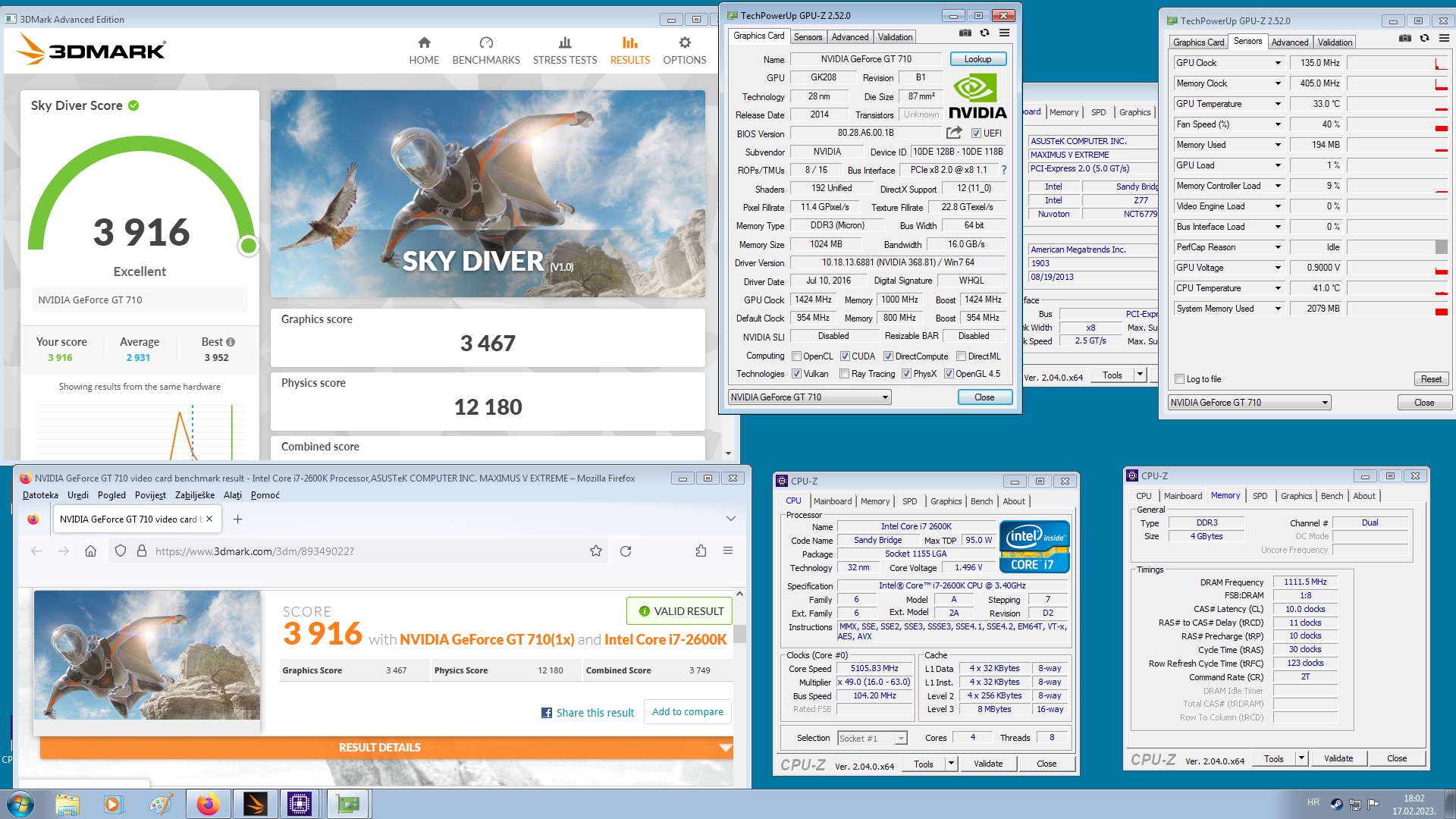Expand GPU Clock sensor dropdown

[x=1278, y=63]
